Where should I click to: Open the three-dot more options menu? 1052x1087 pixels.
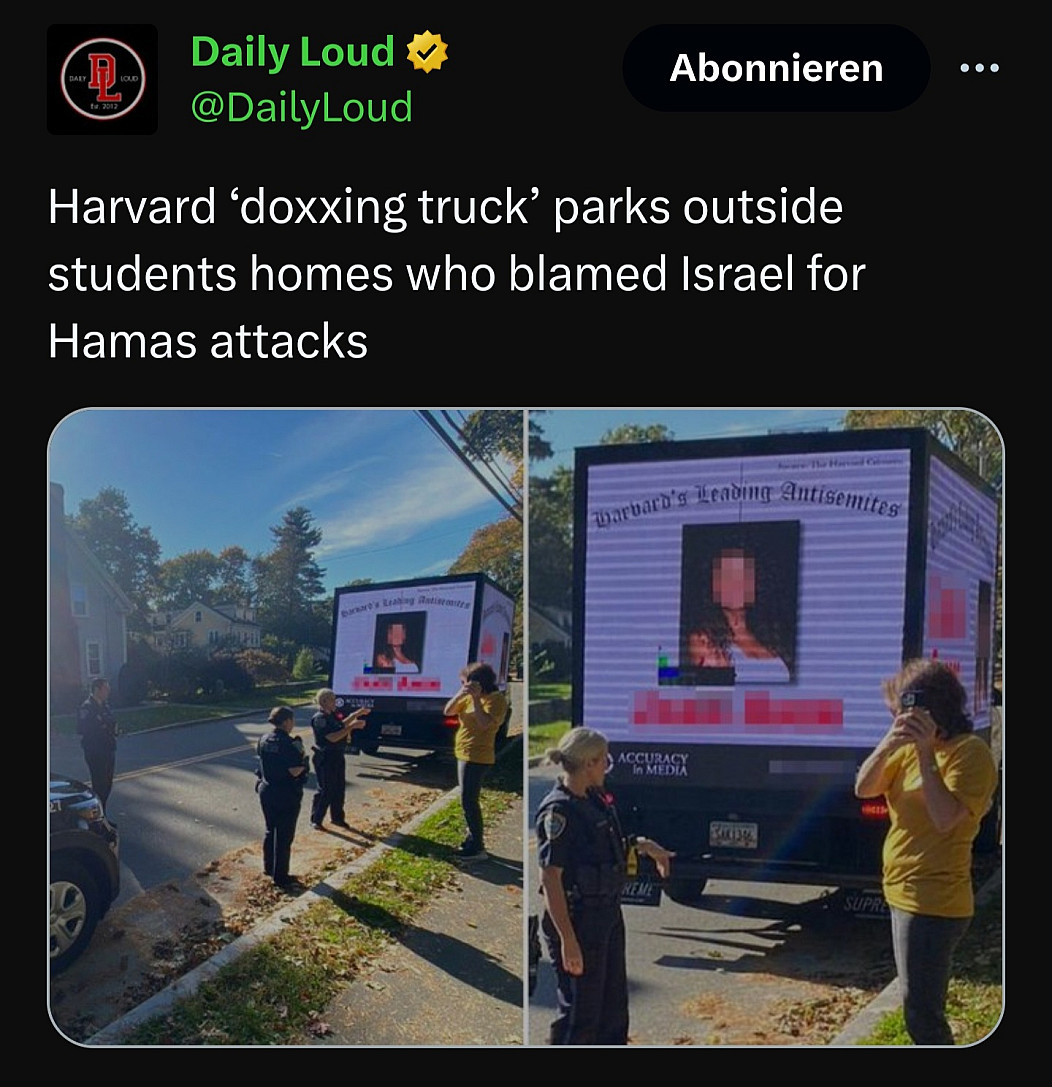coord(979,68)
